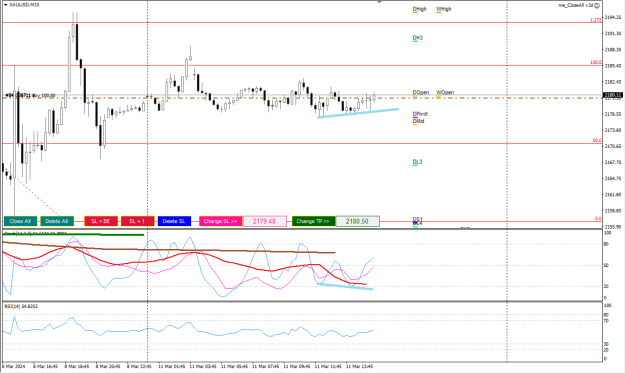Click the Delete SL button

[x=174, y=221]
